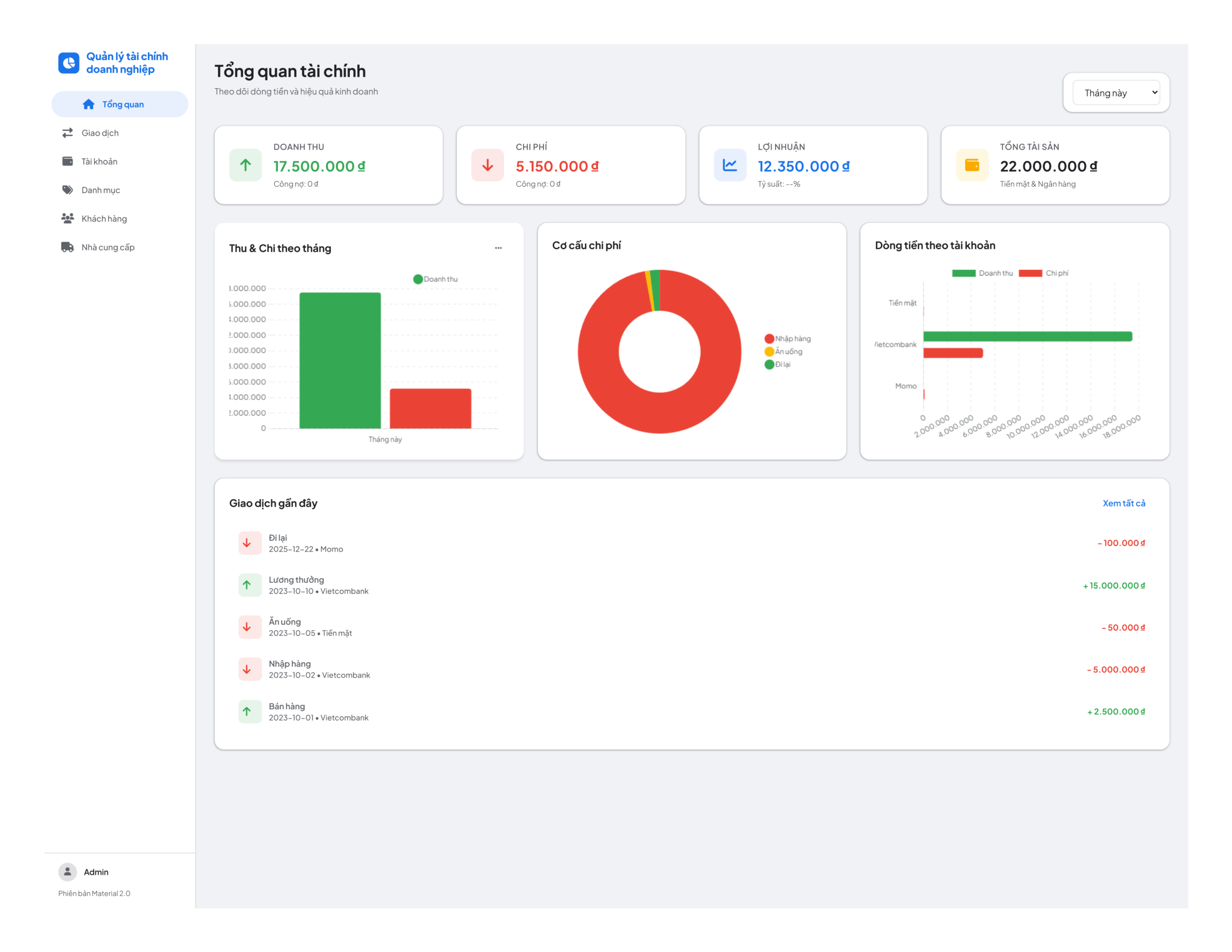Toggle Chi phí legend in account cashflow chart
The image size is (1232, 952).
[1043, 273]
